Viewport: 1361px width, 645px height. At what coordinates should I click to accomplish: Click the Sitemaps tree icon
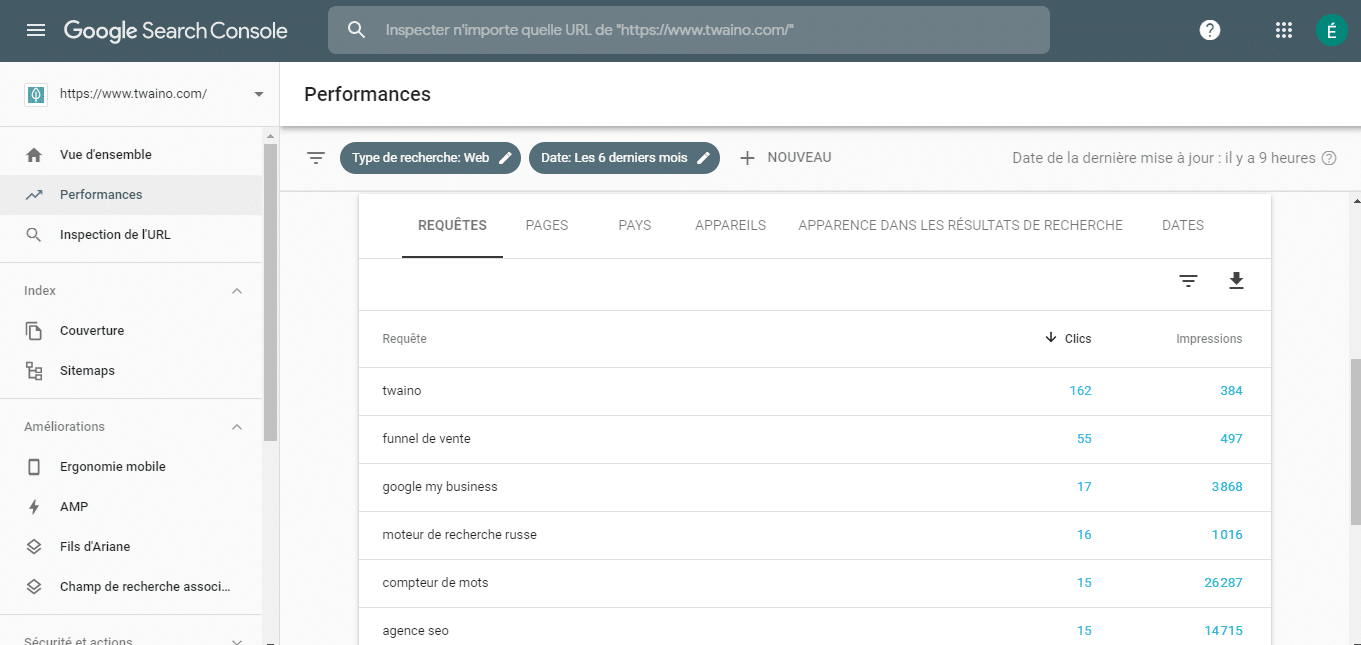coord(34,371)
